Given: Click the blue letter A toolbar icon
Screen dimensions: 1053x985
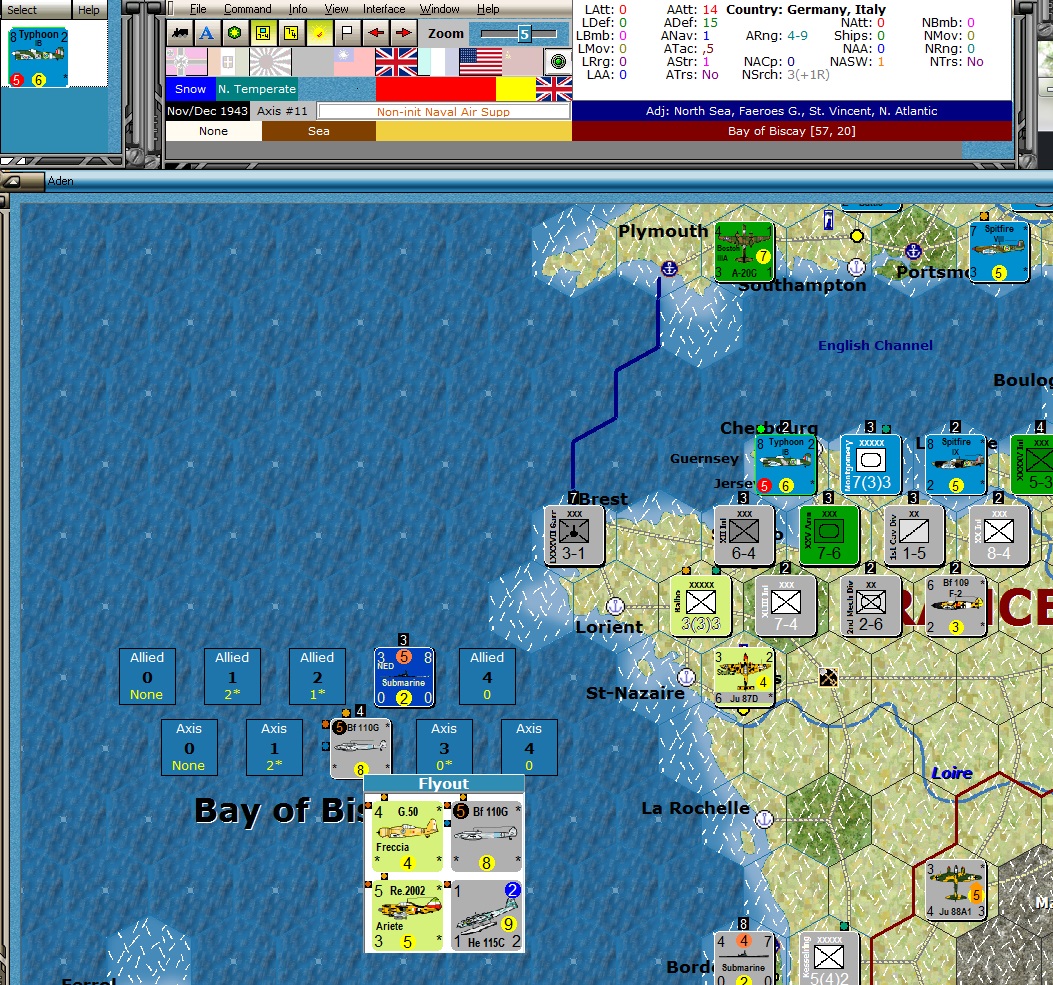Looking at the screenshot, I should (x=207, y=33).
